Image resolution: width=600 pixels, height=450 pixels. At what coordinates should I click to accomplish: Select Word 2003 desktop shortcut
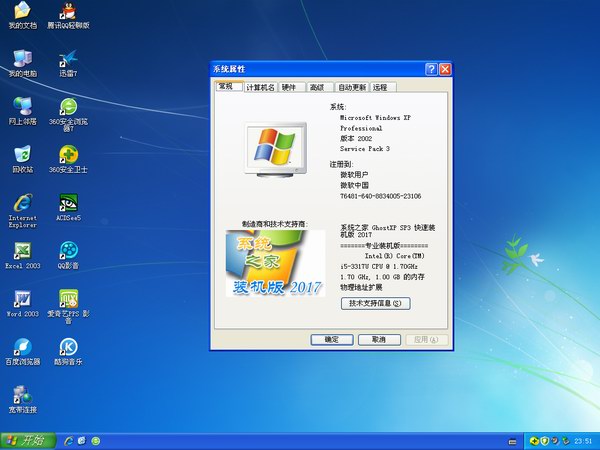tap(23, 304)
